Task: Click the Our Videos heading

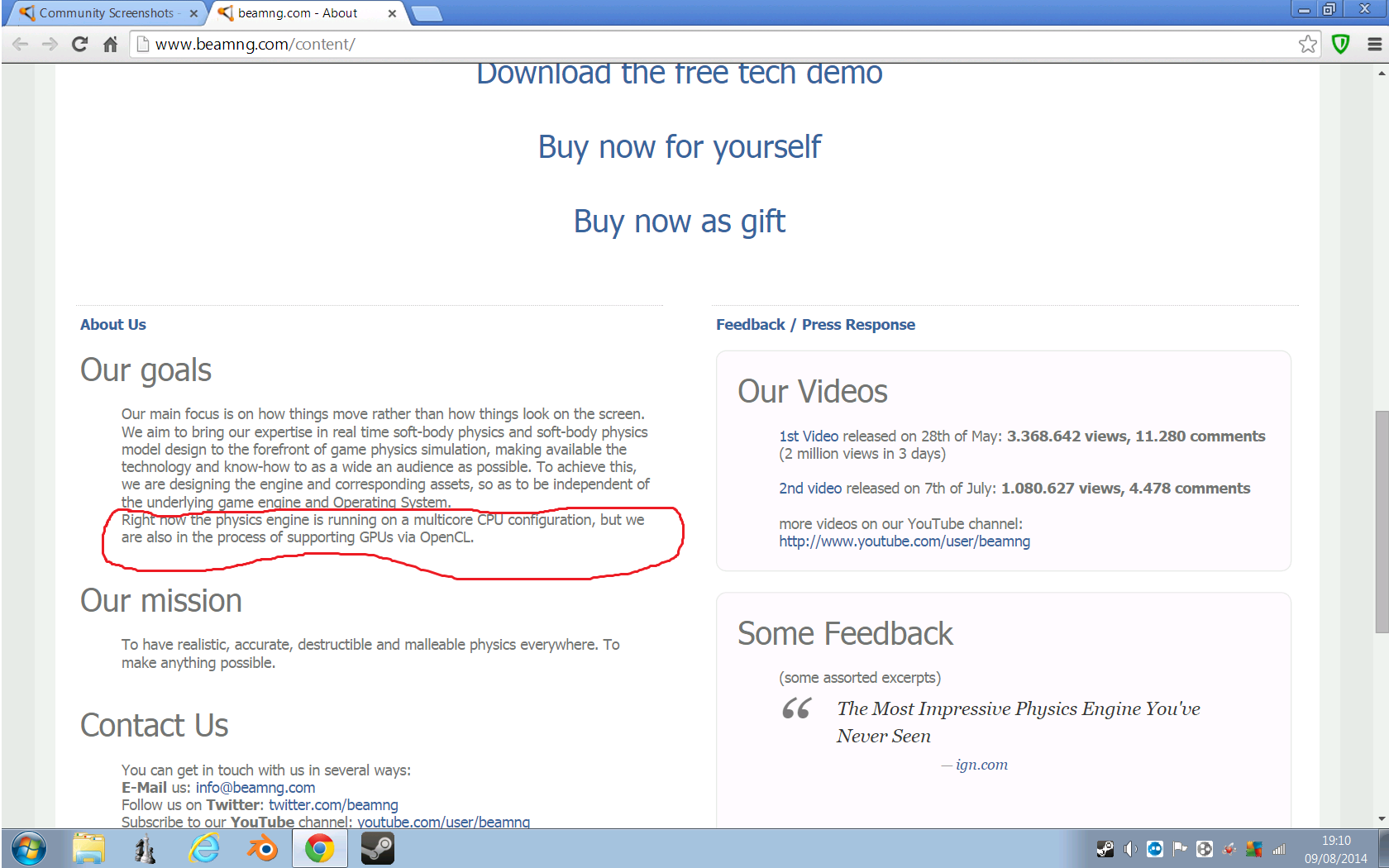Action: [x=813, y=392]
